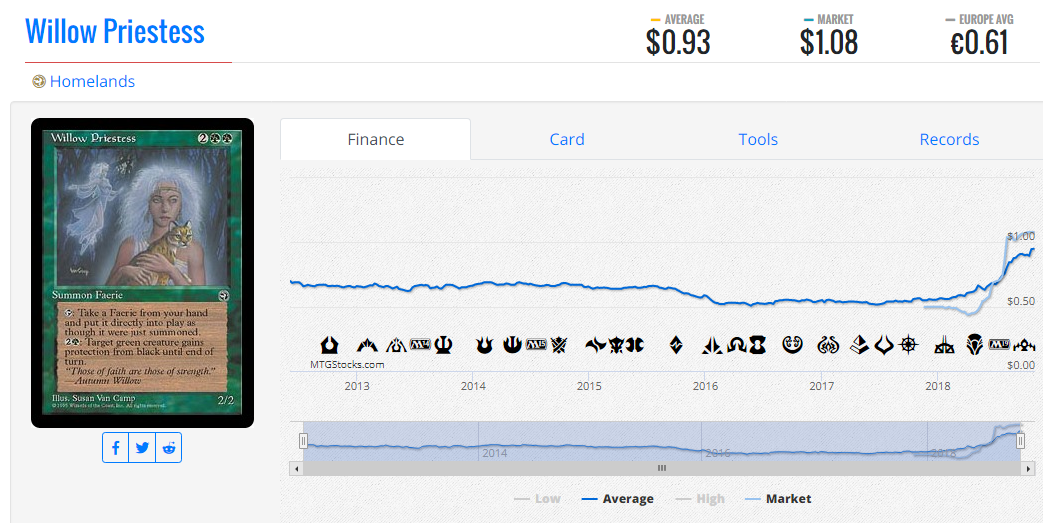
Task: Click the Theros set marker
Action: (444, 345)
